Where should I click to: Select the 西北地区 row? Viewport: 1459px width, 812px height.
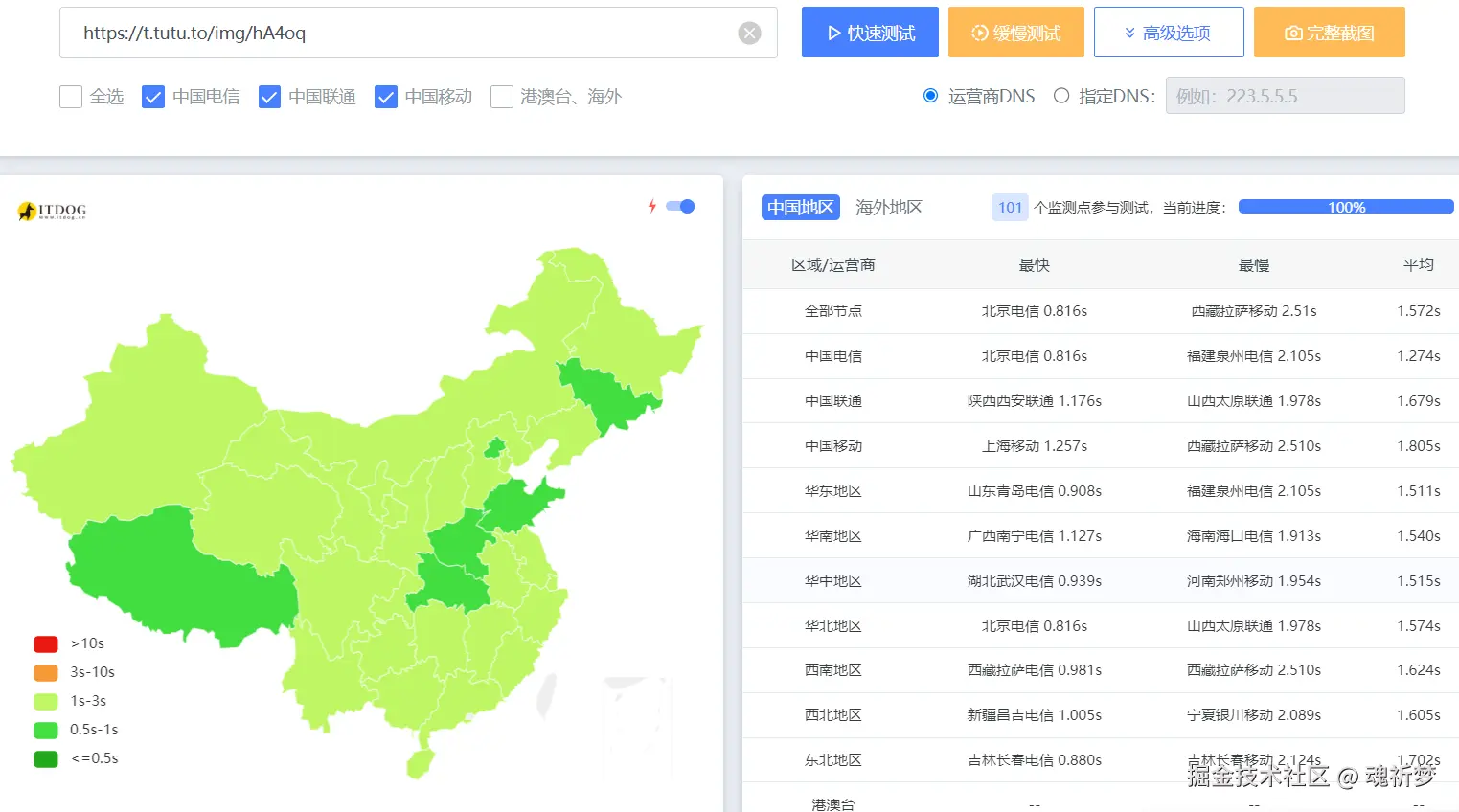(x=1101, y=715)
